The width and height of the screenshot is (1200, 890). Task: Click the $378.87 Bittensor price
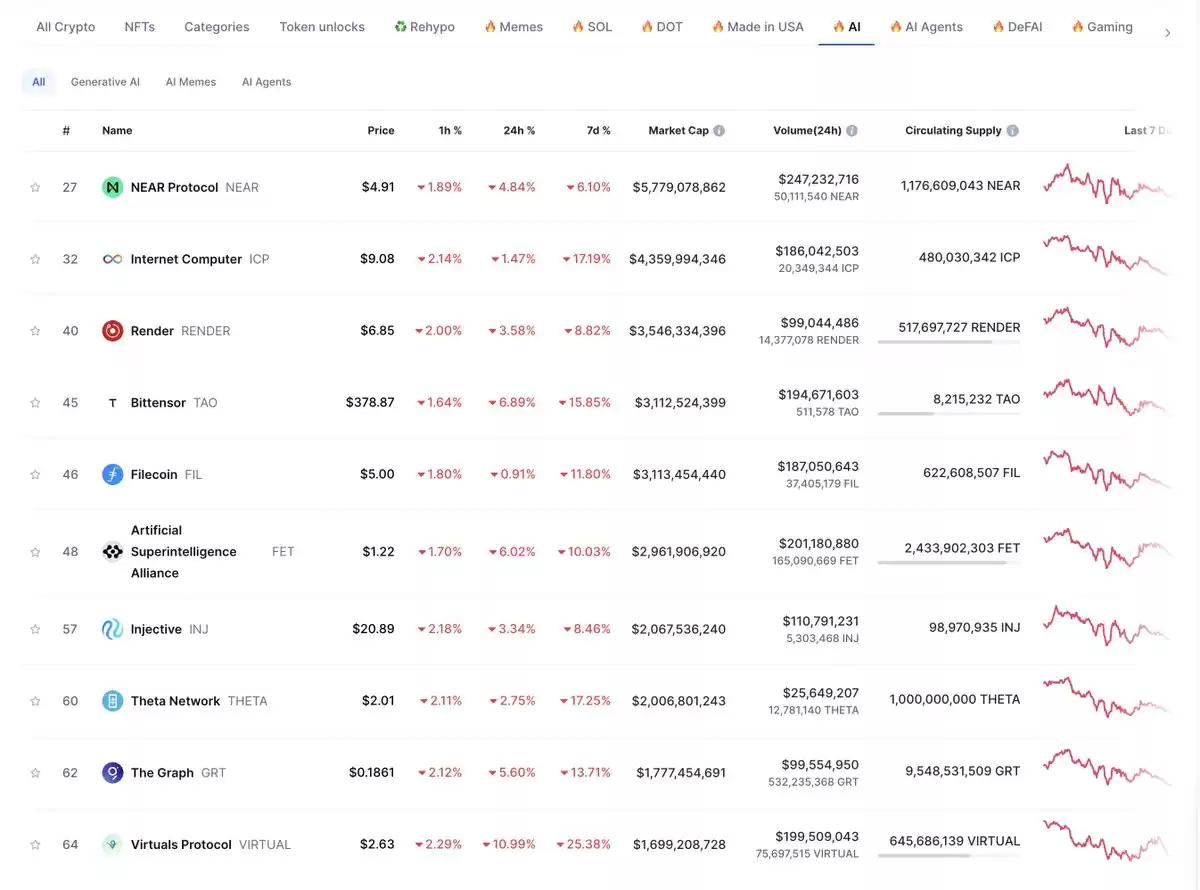pyautogui.click(x=370, y=403)
